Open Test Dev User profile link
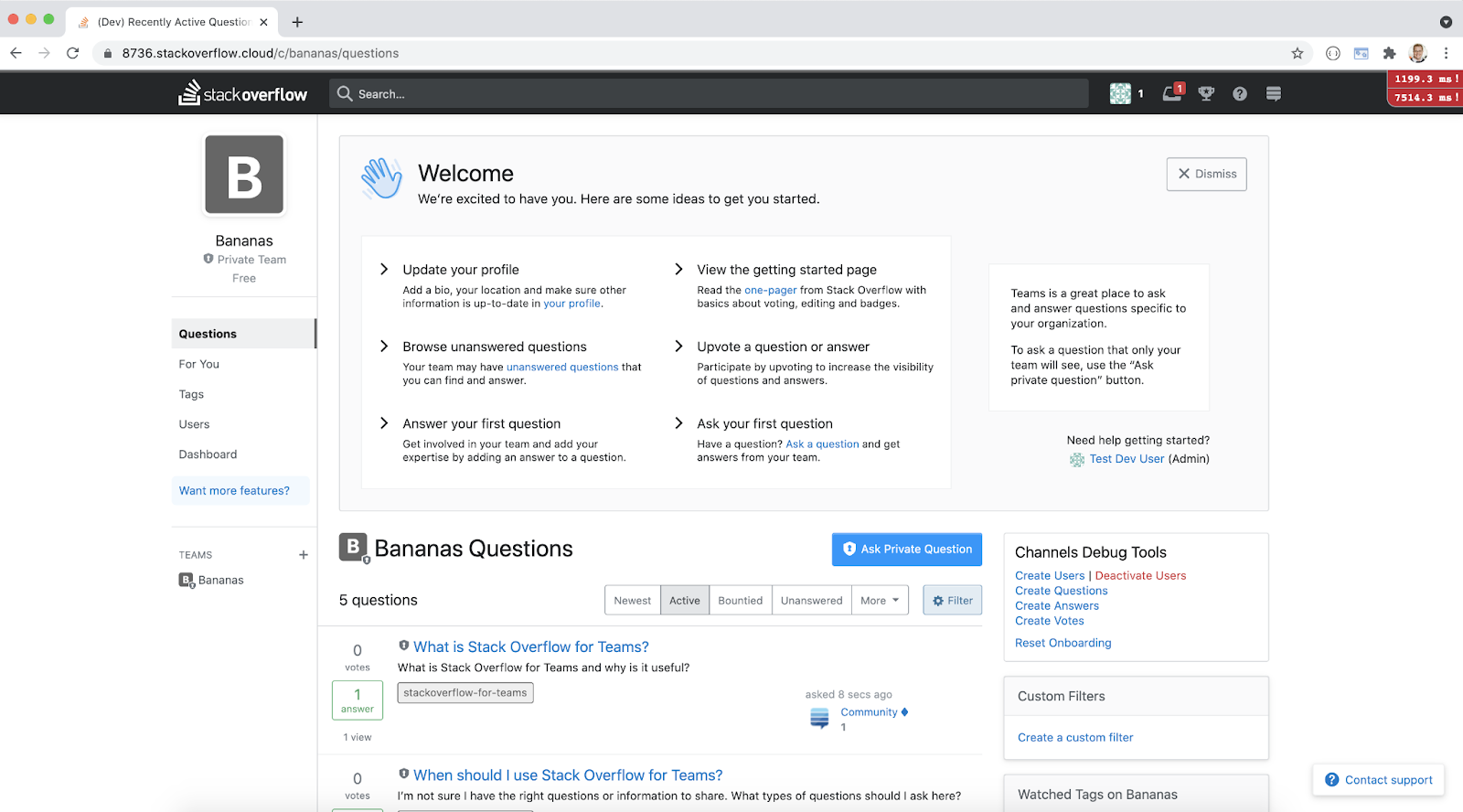The height and width of the screenshot is (812, 1463). tap(1127, 459)
